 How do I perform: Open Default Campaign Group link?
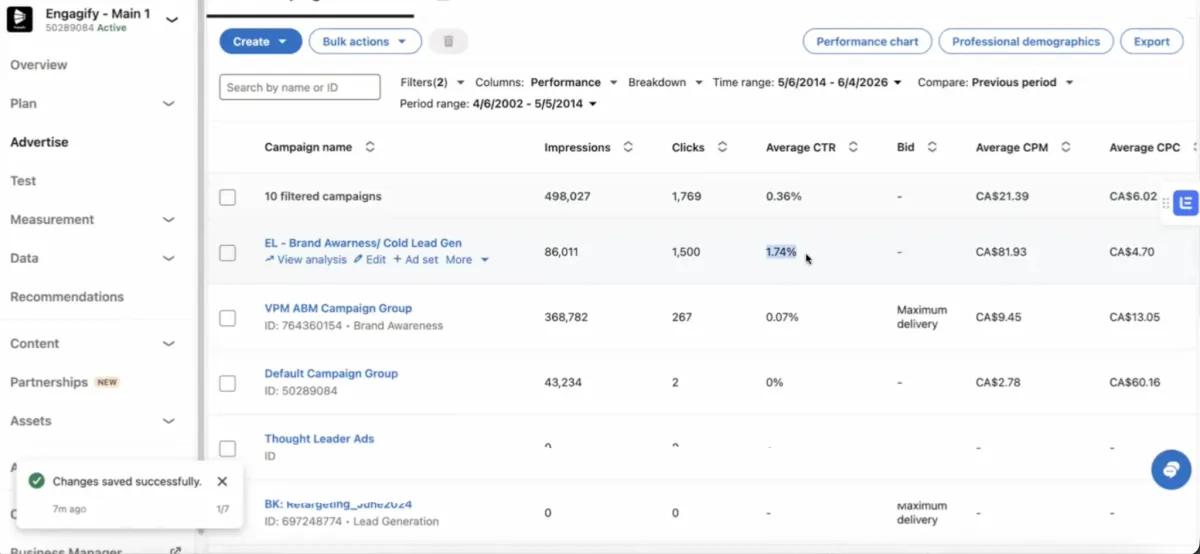pyautogui.click(x=331, y=373)
